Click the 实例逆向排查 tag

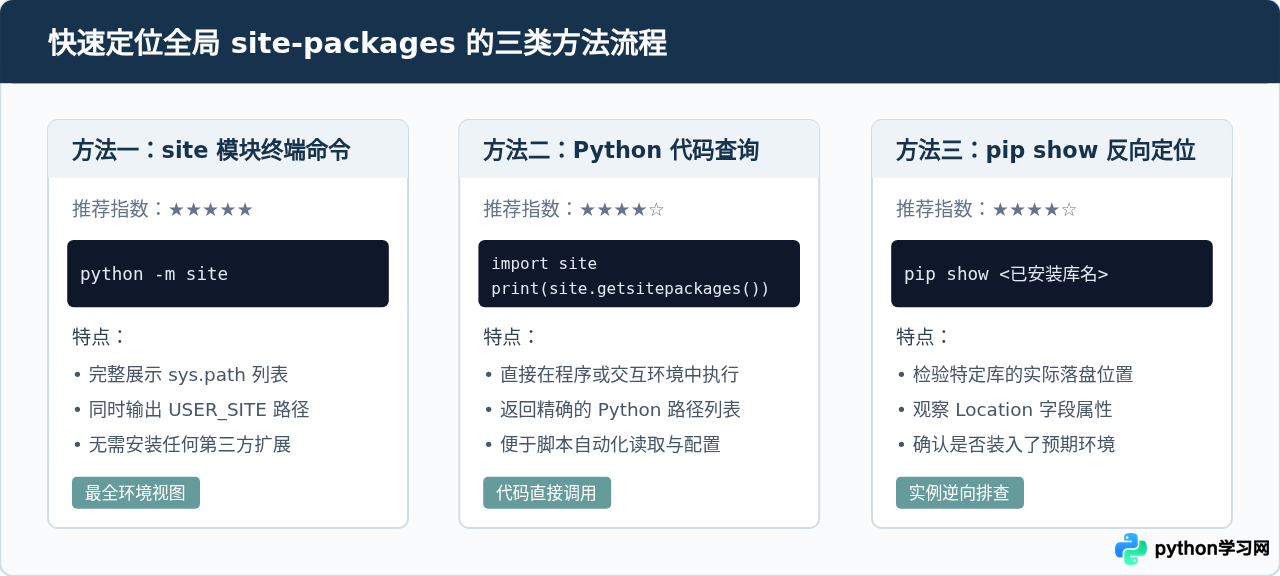(960, 493)
